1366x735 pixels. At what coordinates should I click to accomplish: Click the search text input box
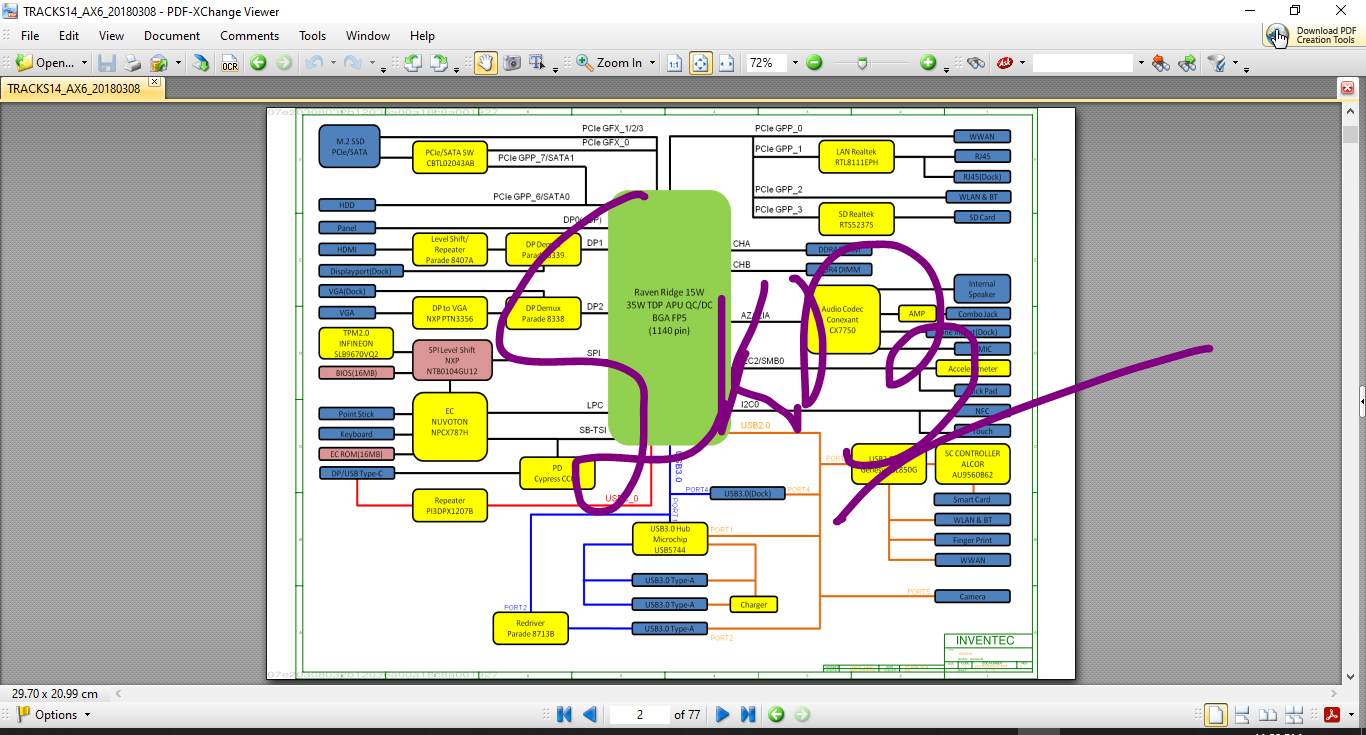(1083, 63)
